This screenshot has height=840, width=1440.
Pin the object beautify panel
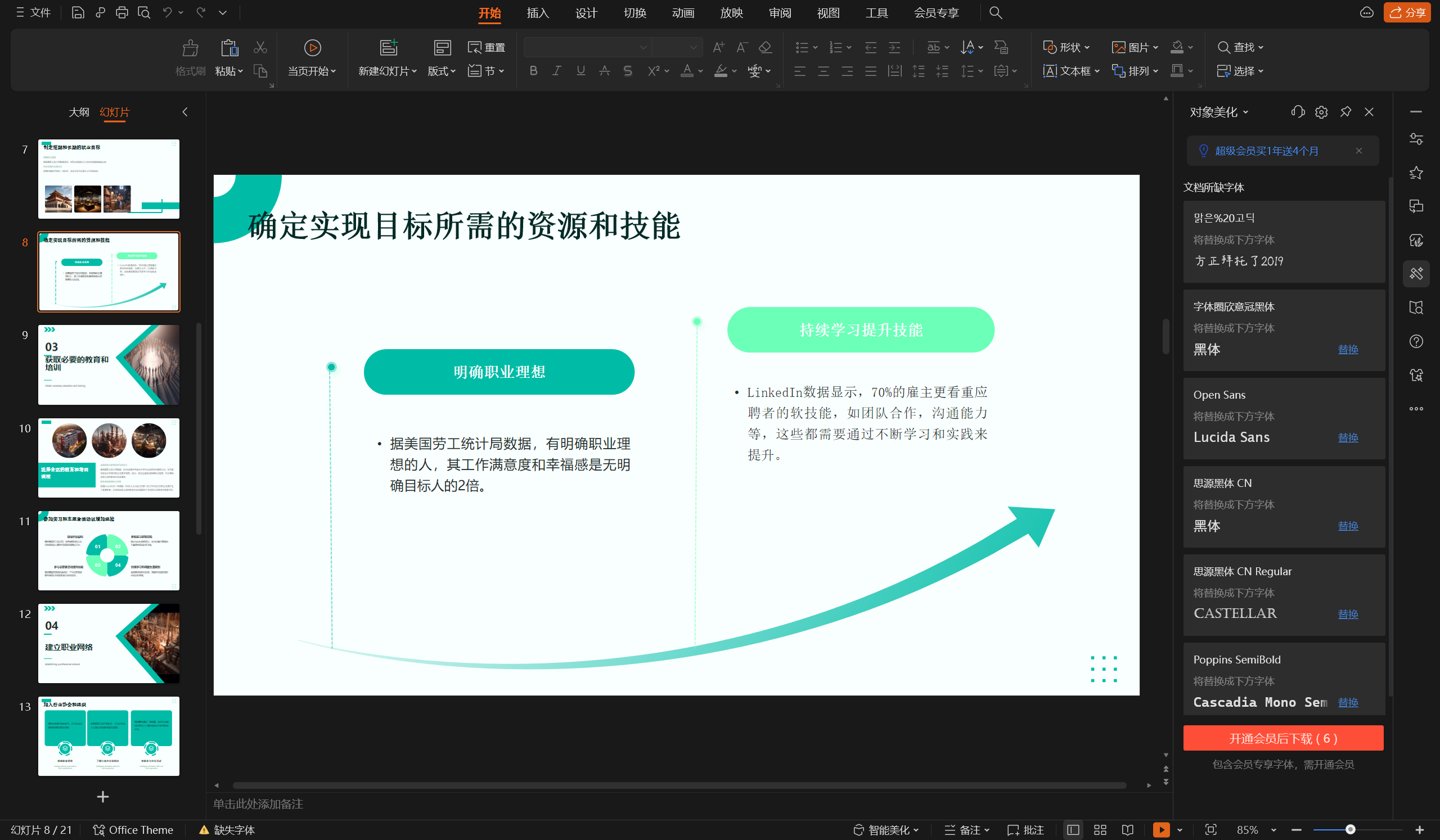(1345, 112)
